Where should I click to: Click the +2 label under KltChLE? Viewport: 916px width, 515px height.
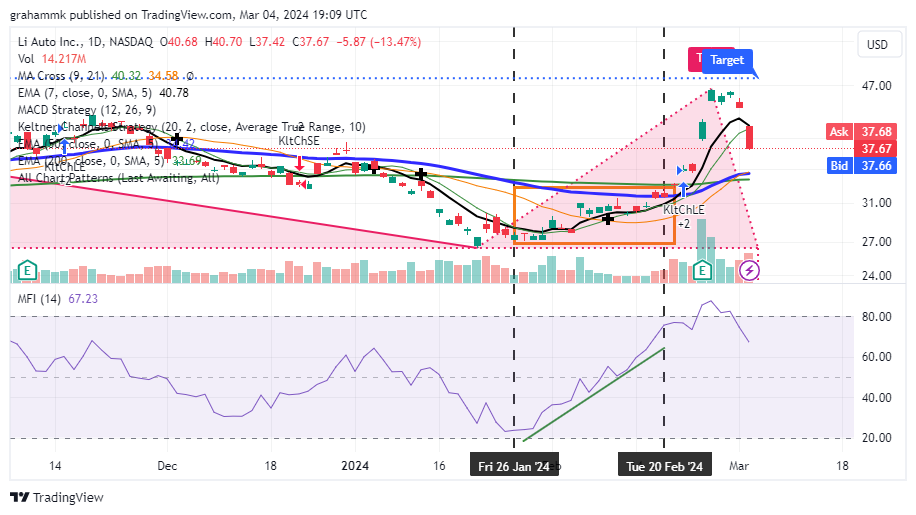[x=683, y=224]
